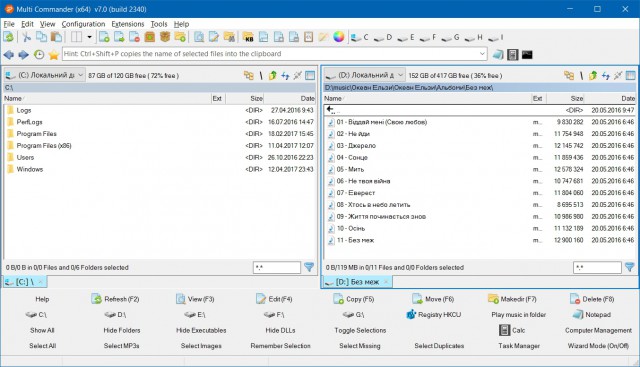Click the Cut scissors icon
Viewport: 640px width, 367px height.
tap(26, 38)
